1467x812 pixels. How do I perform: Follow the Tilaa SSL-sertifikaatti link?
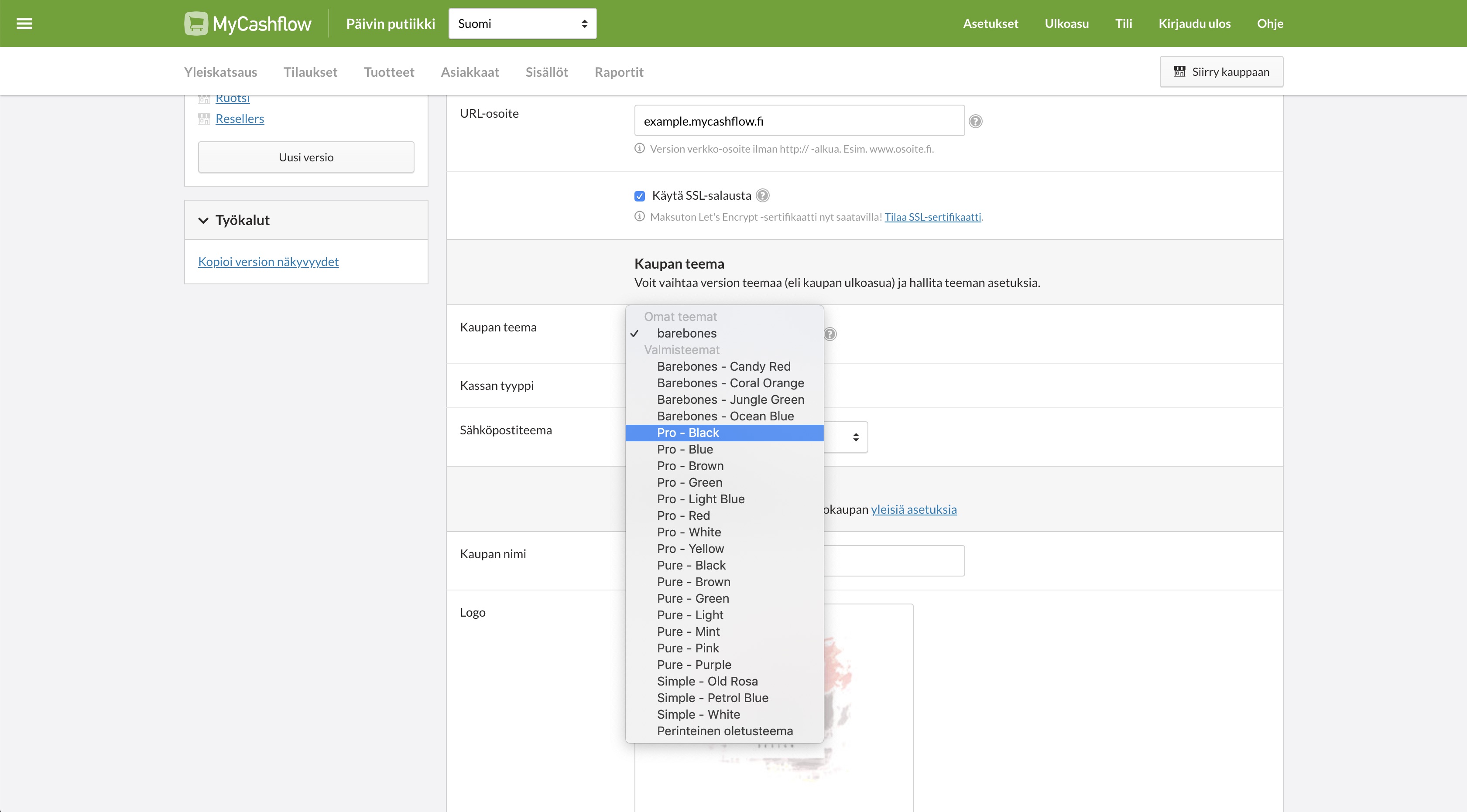click(x=932, y=217)
